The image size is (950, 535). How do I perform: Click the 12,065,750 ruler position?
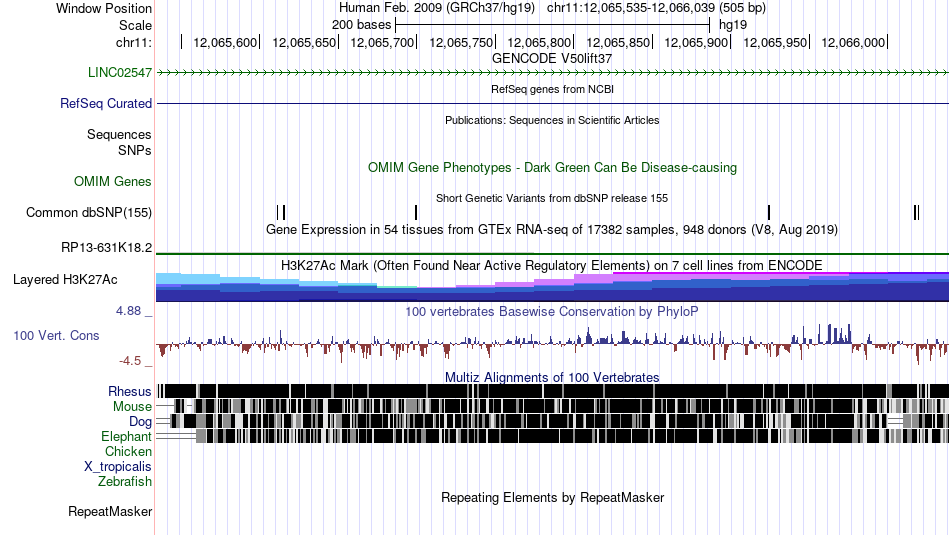pyautogui.click(x=460, y=42)
